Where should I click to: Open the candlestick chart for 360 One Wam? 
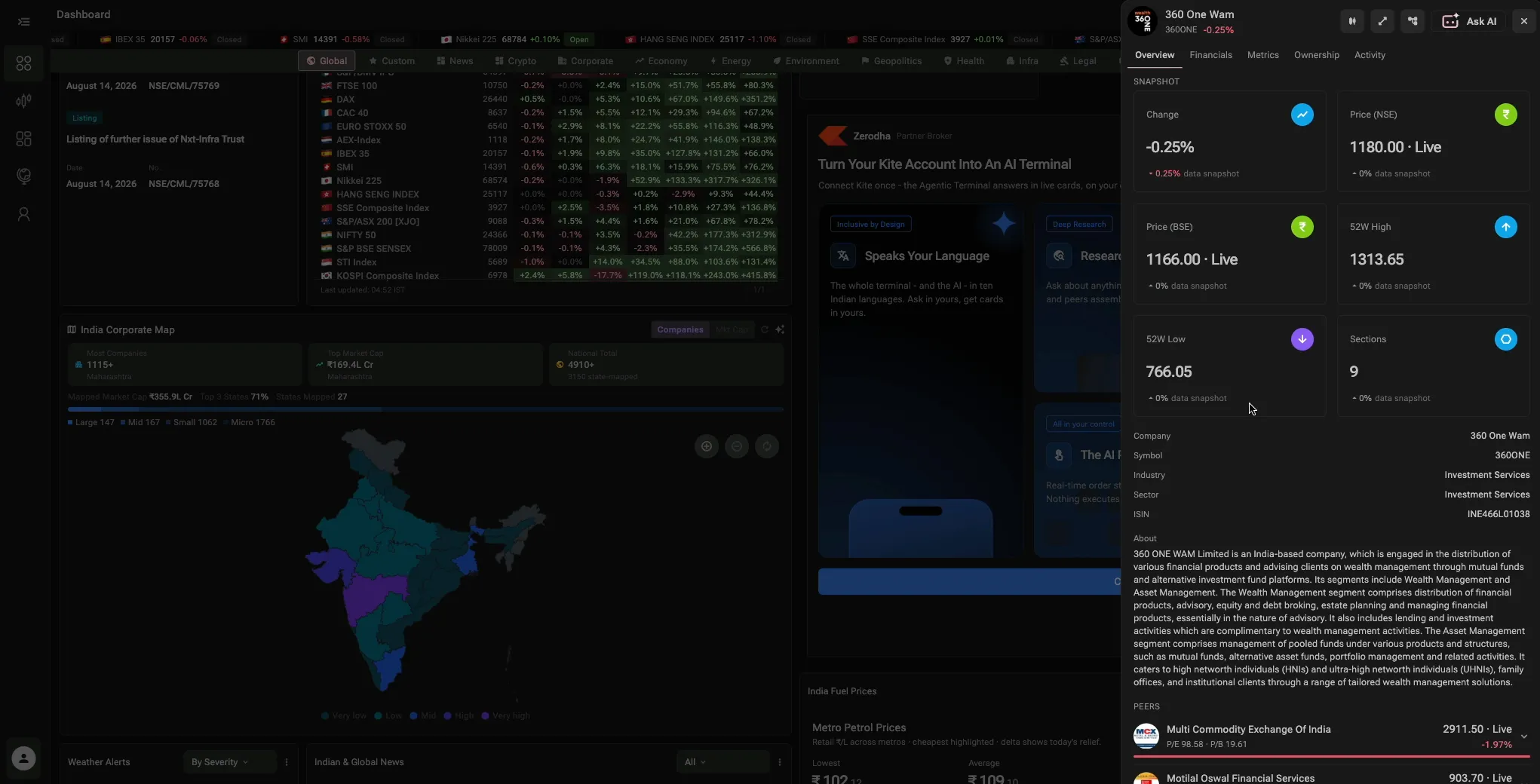point(1352,21)
